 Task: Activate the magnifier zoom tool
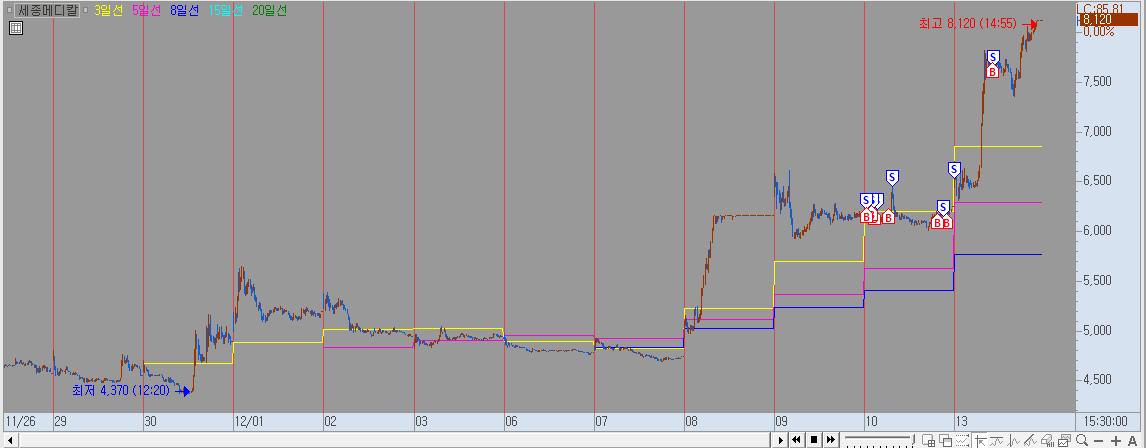coord(1082,440)
